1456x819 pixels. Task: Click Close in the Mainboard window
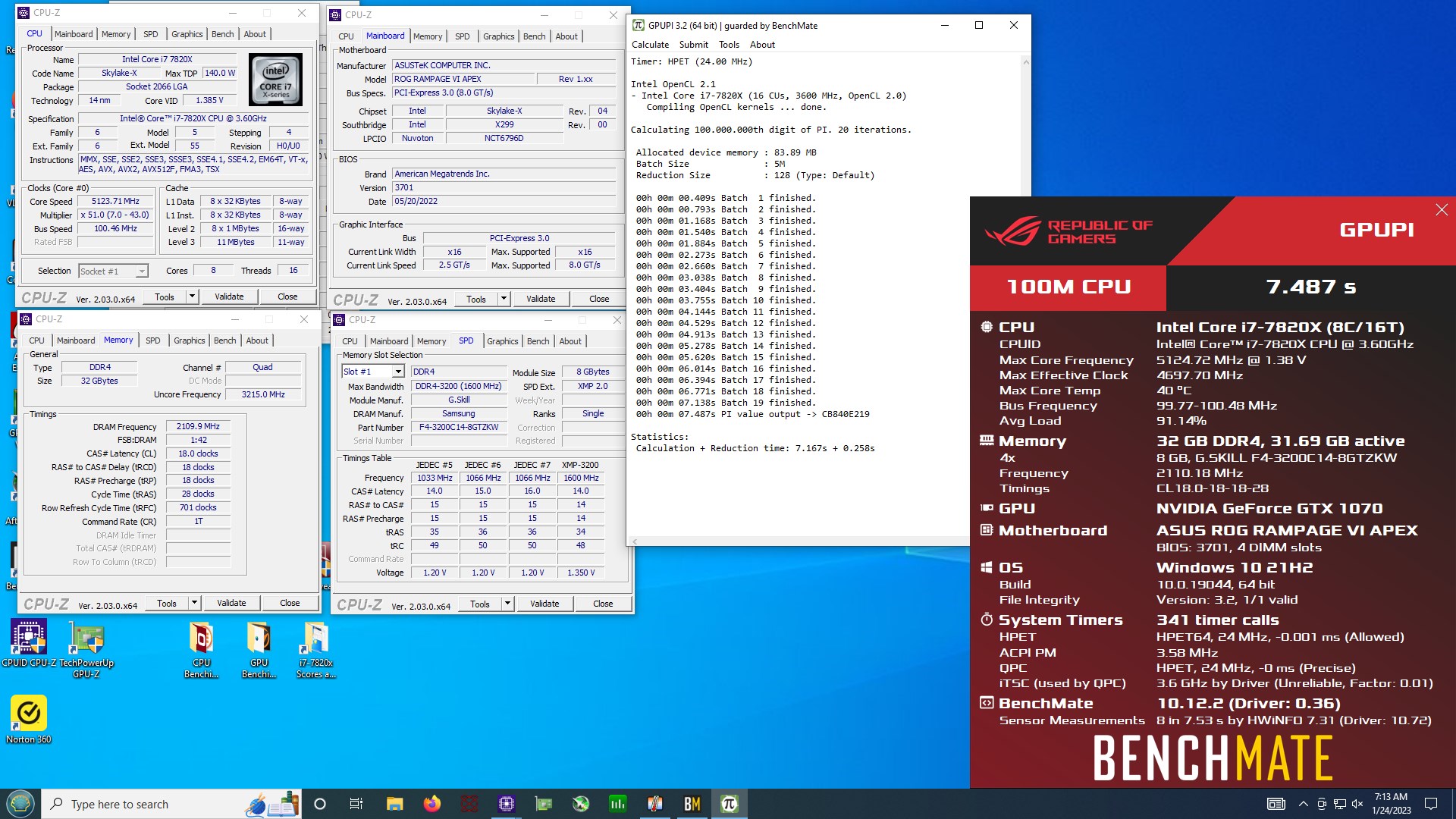click(x=599, y=299)
